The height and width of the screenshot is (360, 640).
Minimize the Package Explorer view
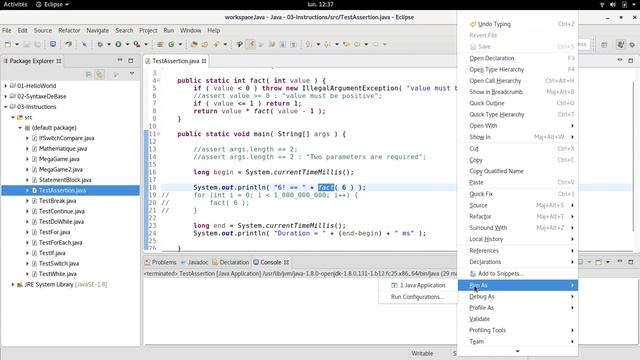coord(120,60)
